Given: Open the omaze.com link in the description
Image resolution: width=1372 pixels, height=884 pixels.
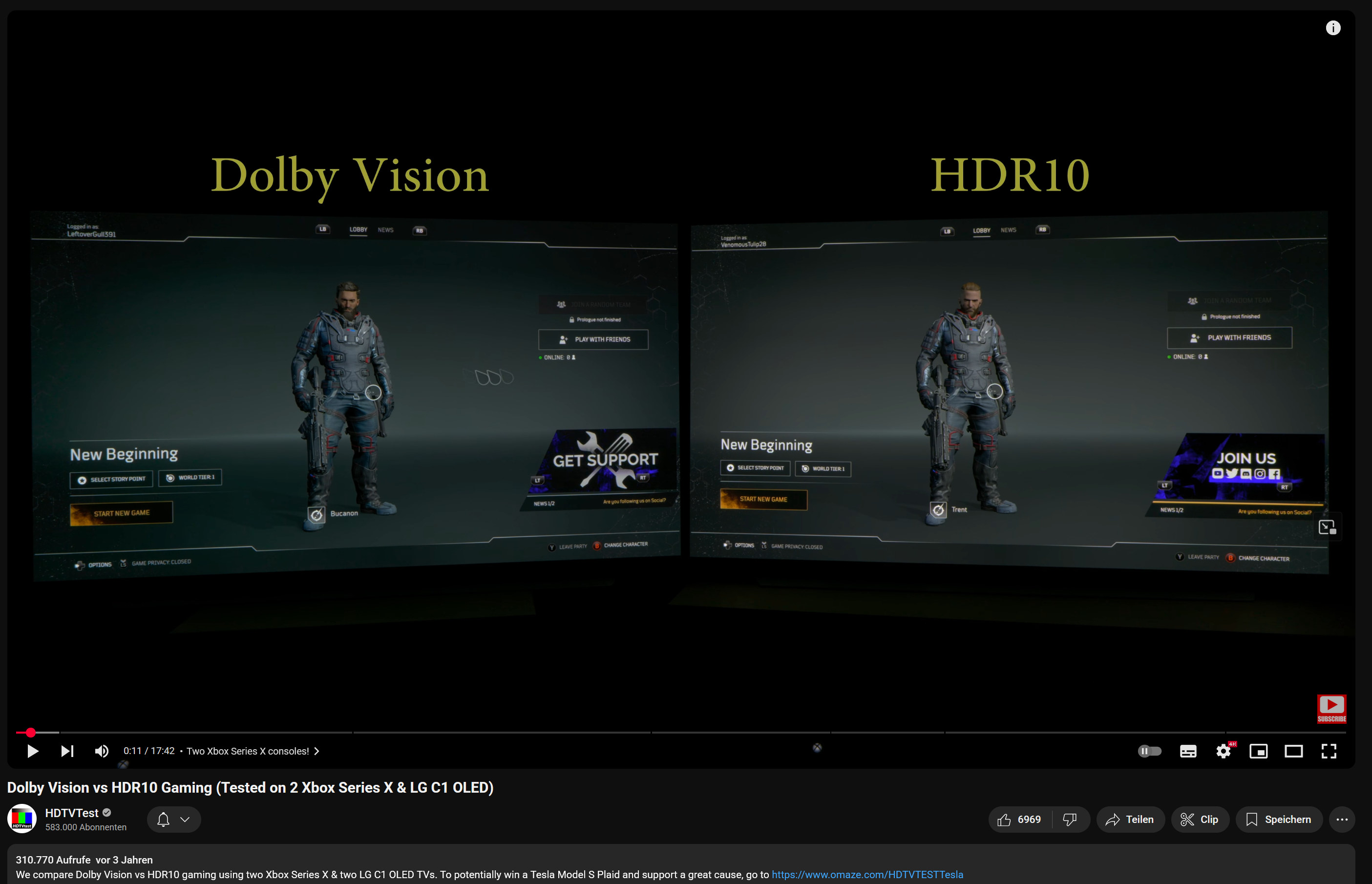Looking at the screenshot, I should tap(867, 874).
